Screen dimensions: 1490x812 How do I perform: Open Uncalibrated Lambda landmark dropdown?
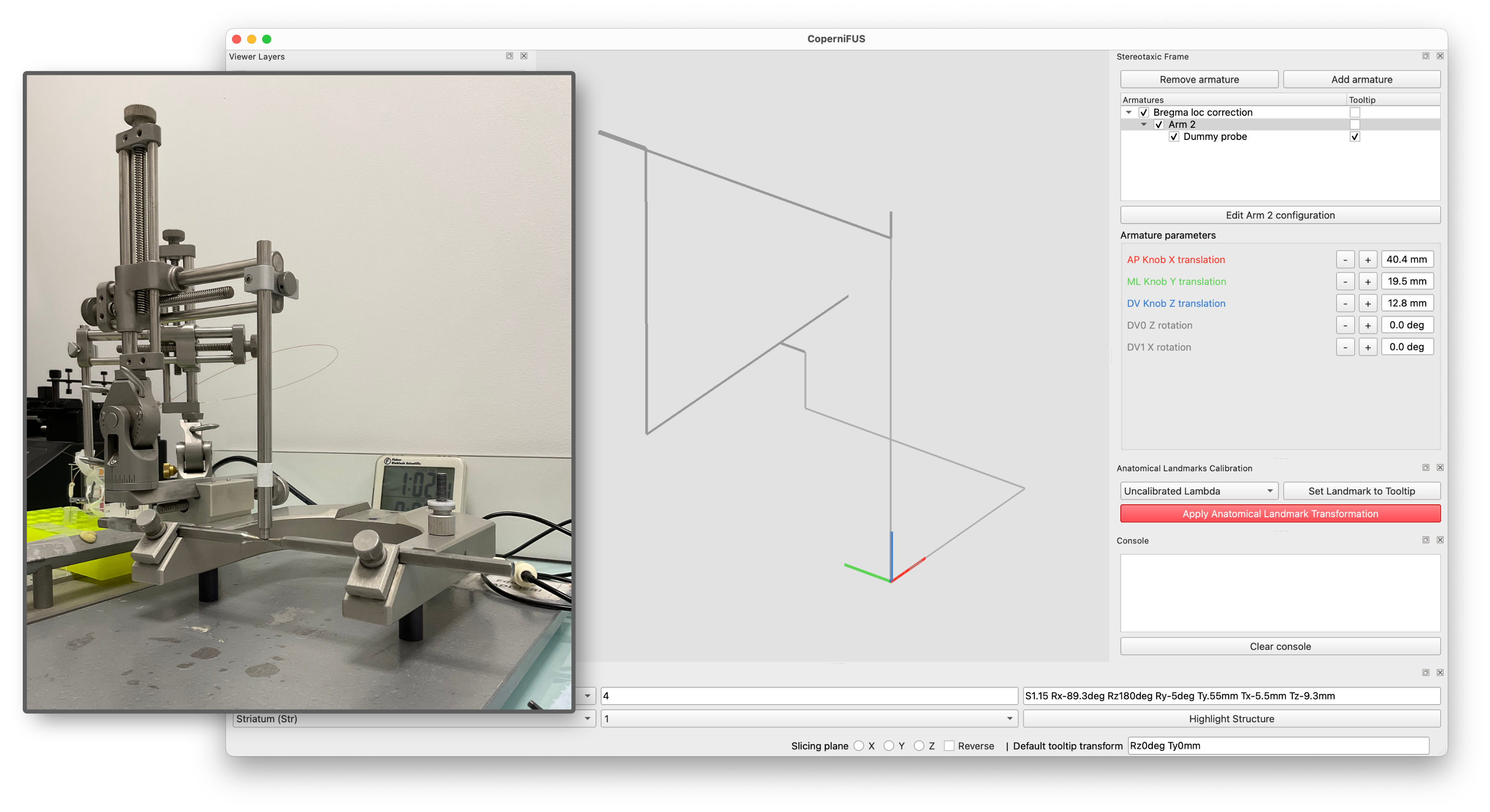(1199, 491)
